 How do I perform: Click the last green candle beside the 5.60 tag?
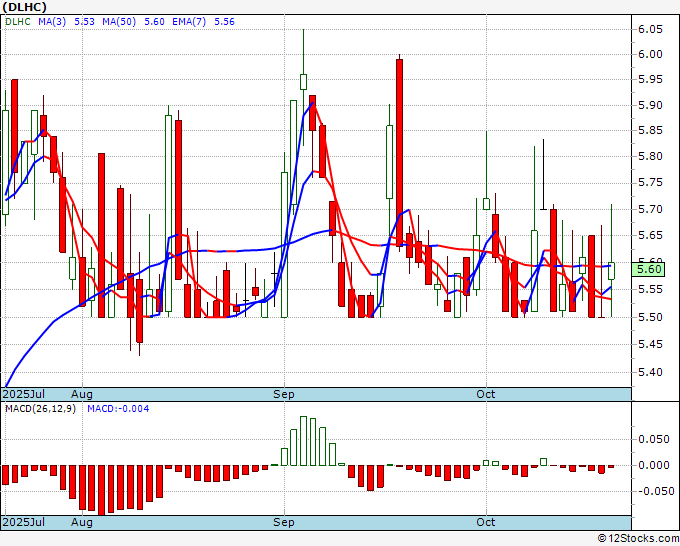tap(611, 271)
